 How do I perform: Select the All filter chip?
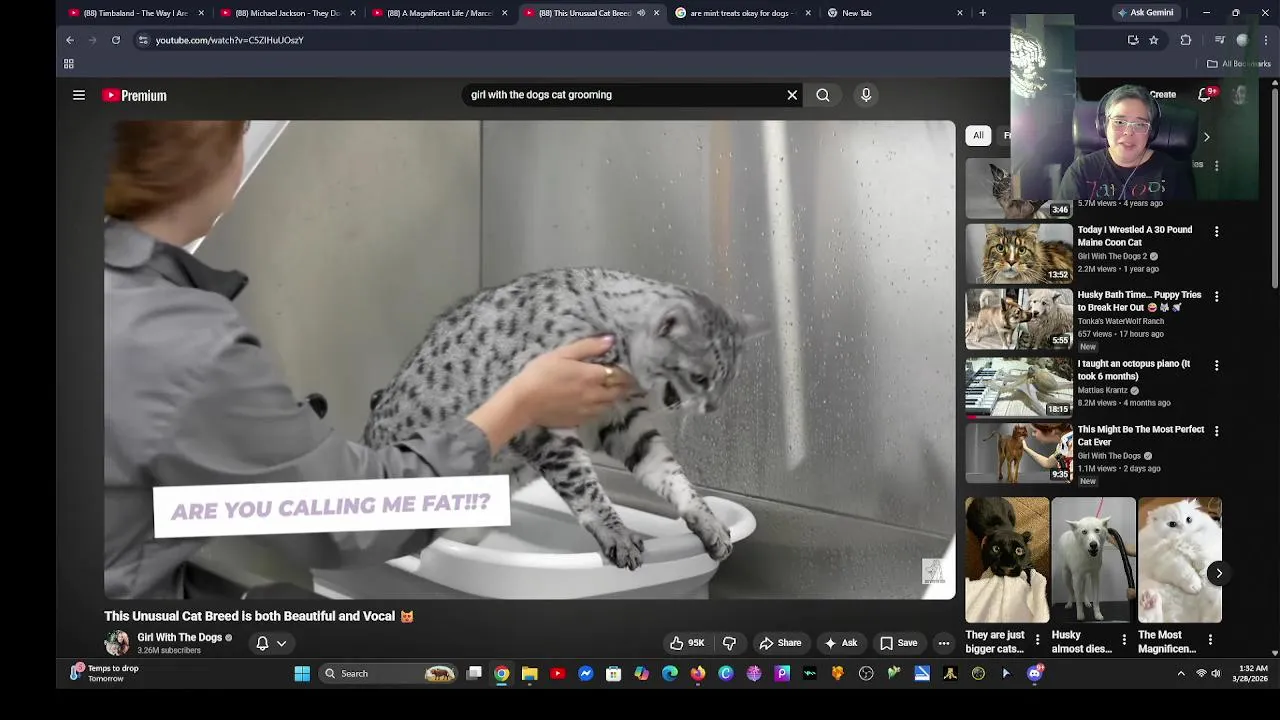(978, 136)
